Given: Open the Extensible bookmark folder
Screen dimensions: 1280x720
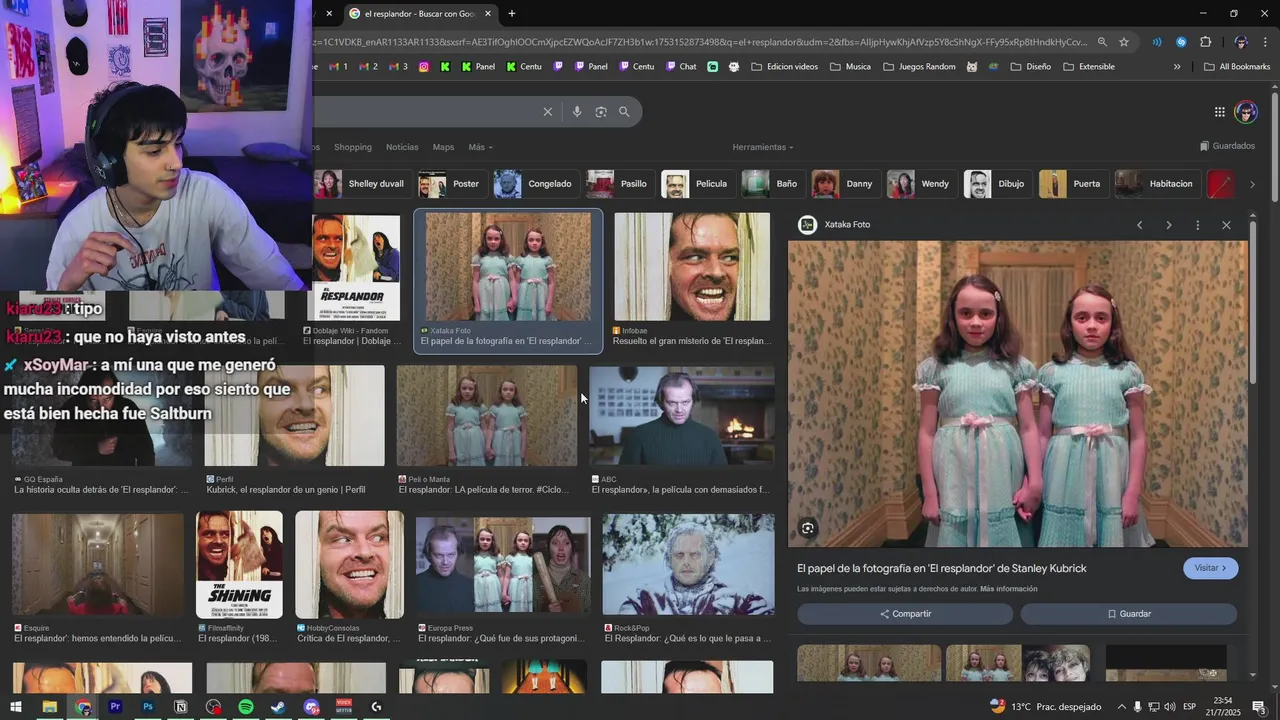Looking at the screenshot, I should click(1089, 67).
